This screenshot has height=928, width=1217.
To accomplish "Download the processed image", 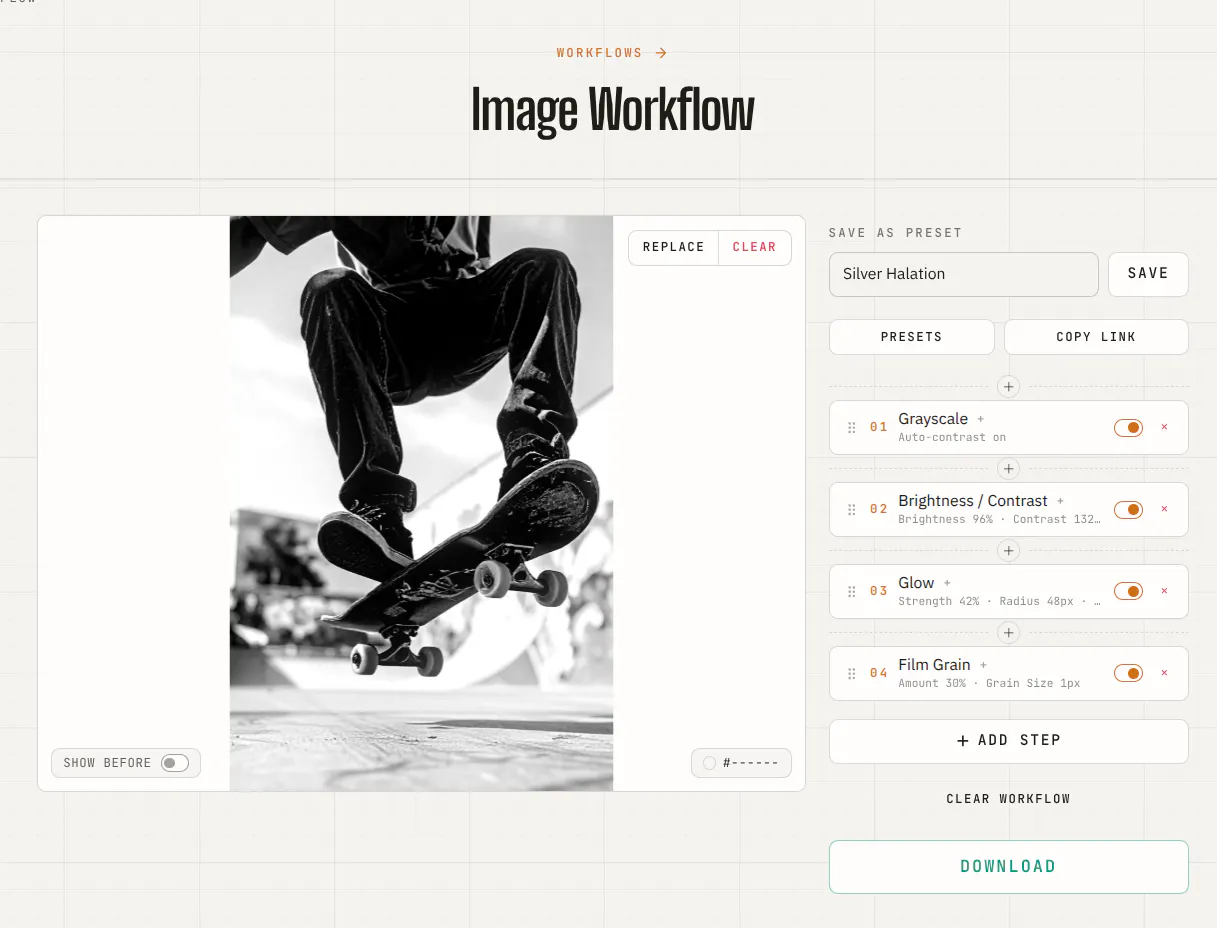I will (x=1008, y=867).
